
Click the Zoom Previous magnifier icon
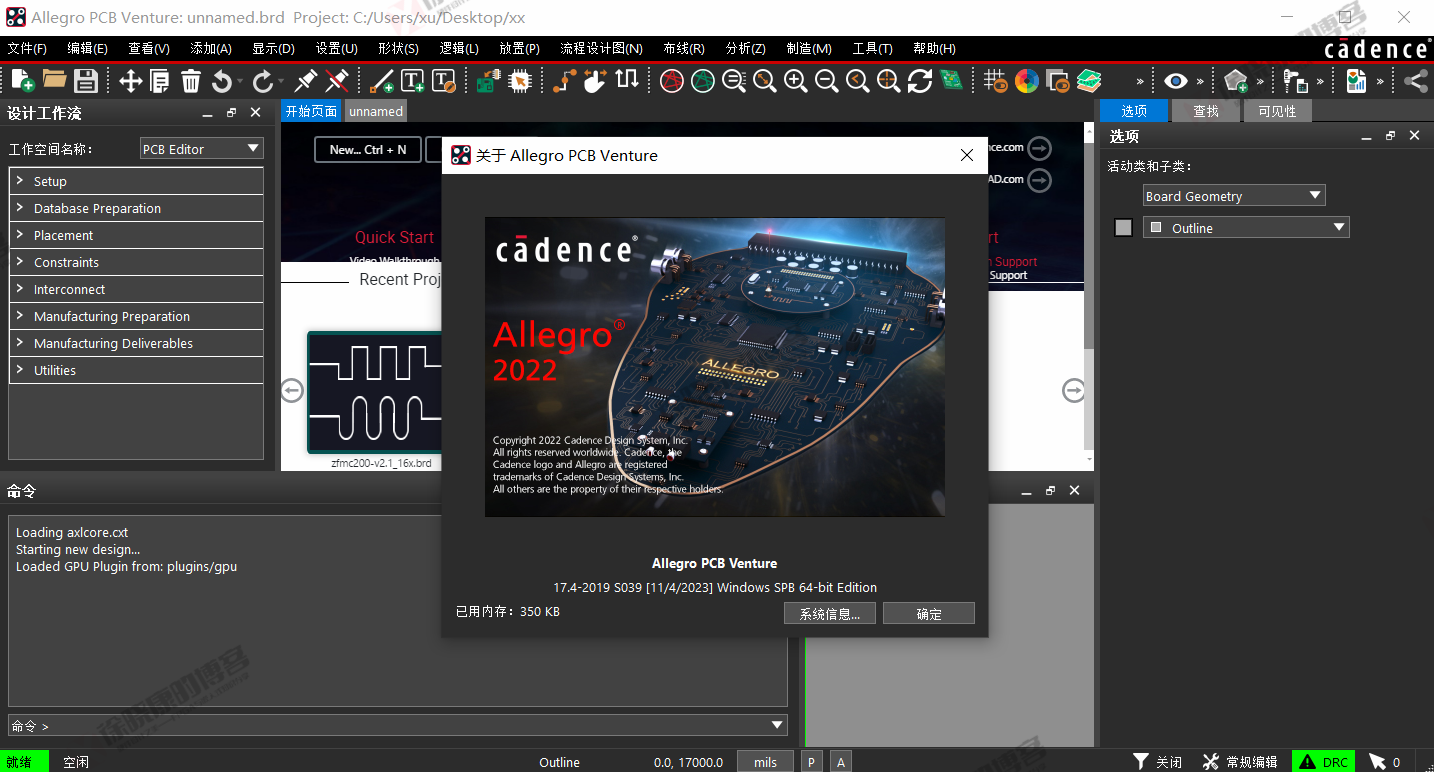pyautogui.click(x=858, y=81)
